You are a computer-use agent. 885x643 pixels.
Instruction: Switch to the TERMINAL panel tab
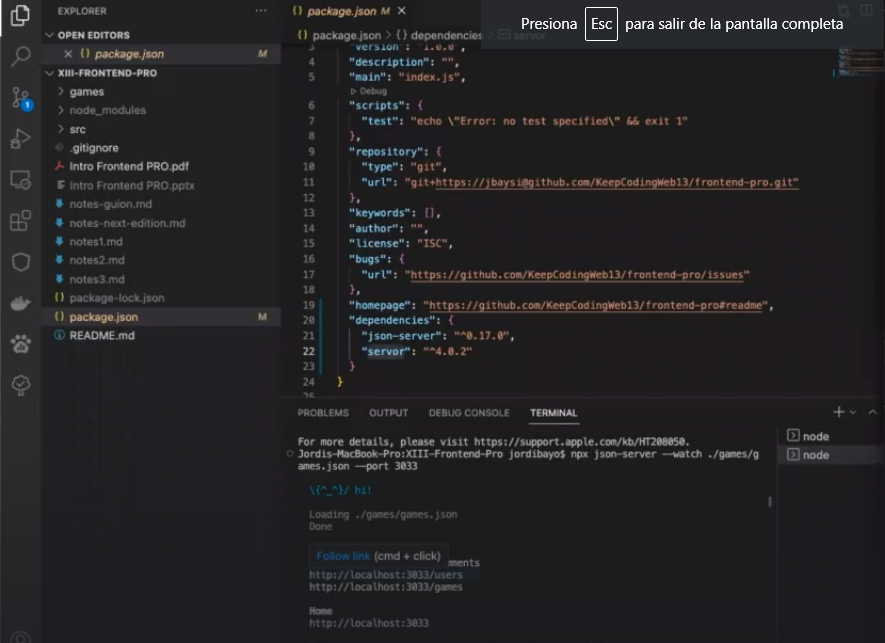click(554, 413)
